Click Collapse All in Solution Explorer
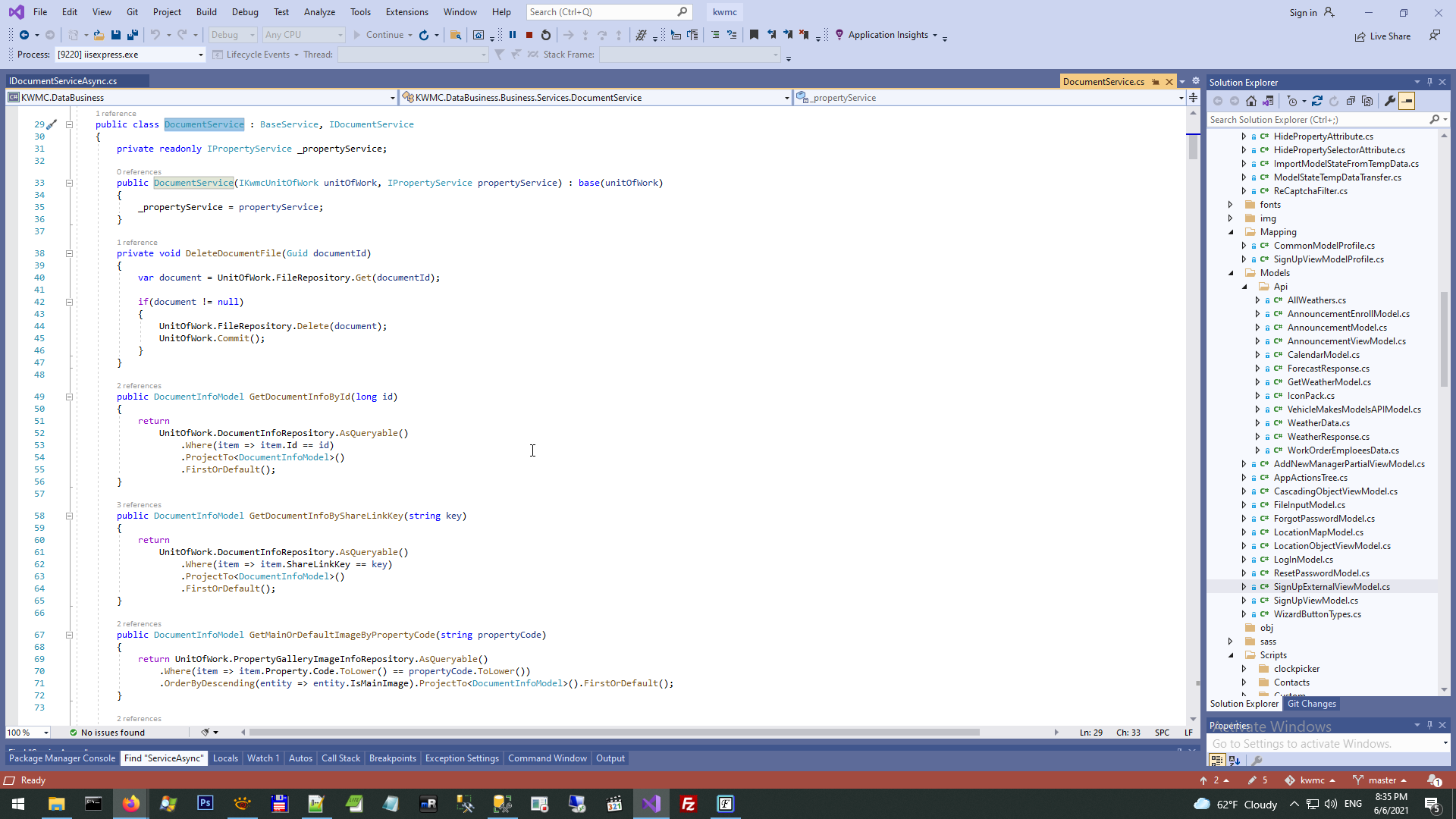The image size is (1456, 819). click(x=1351, y=101)
